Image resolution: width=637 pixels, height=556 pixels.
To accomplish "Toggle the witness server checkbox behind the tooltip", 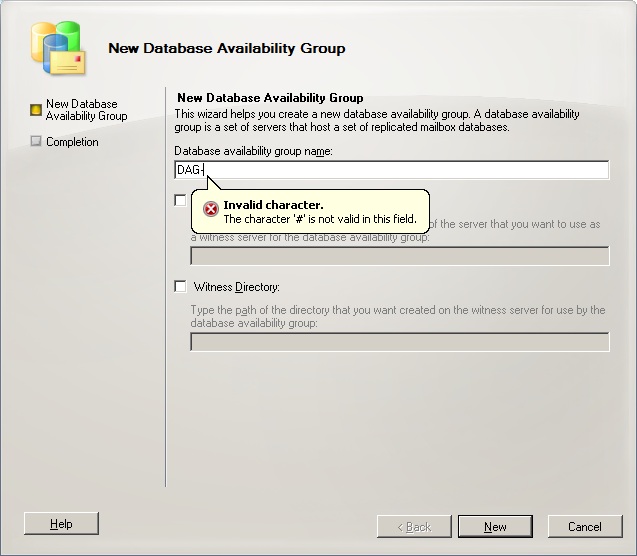I will click(x=180, y=200).
